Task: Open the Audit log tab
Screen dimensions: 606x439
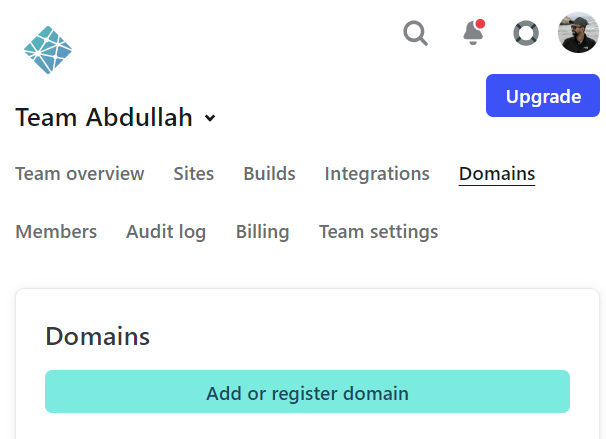Action: [166, 232]
